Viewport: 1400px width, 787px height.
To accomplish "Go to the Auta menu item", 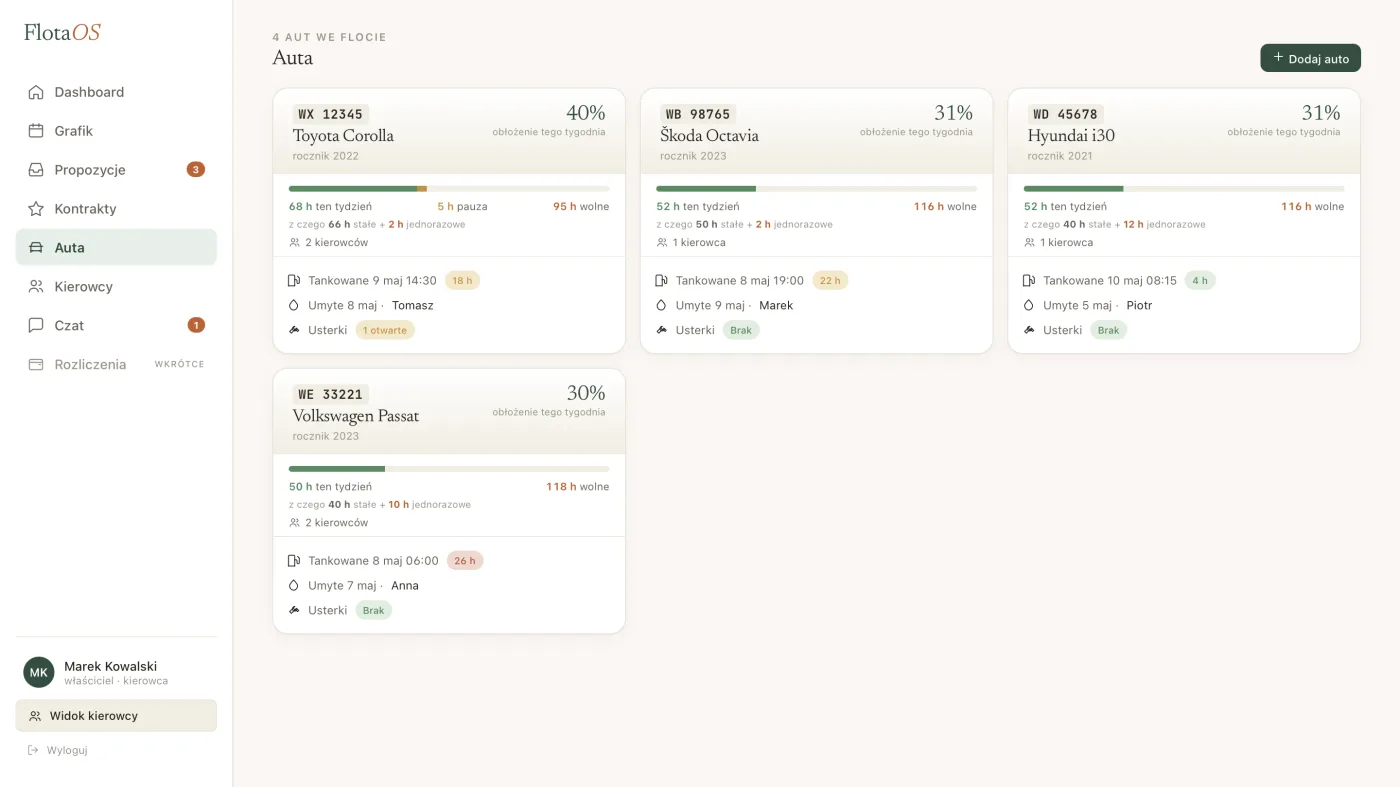I will (116, 247).
